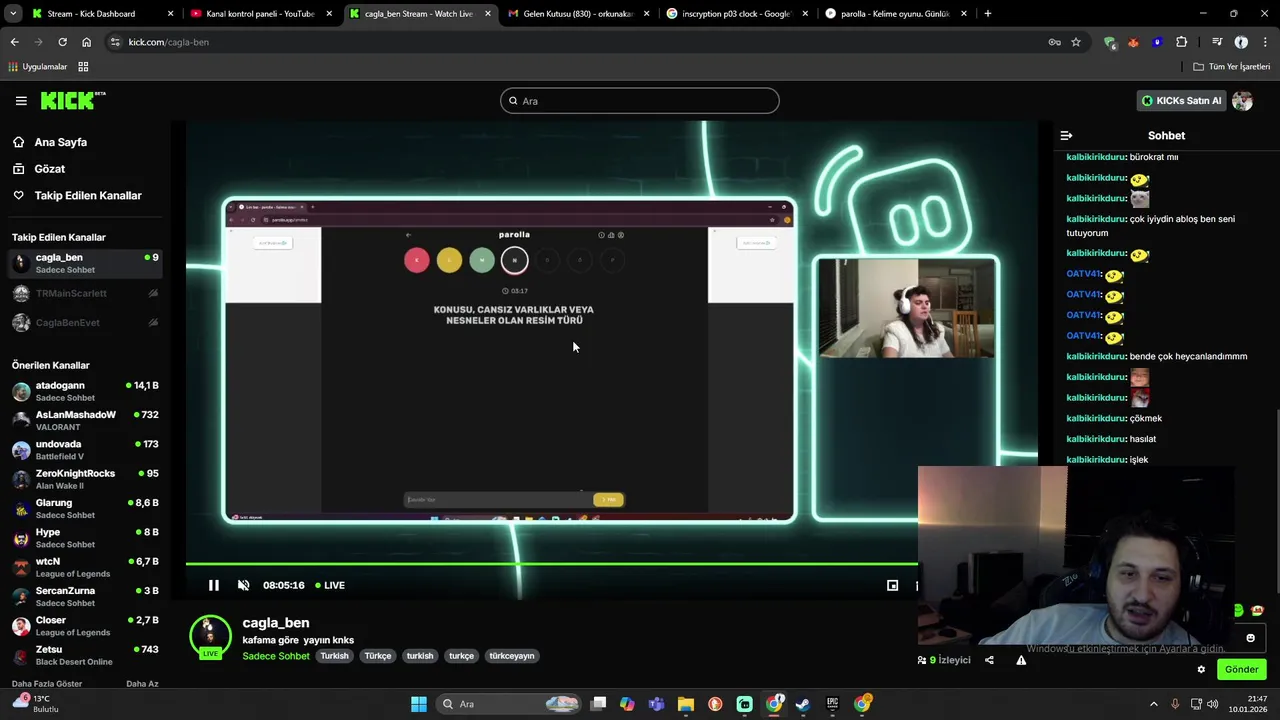Image resolution: width=1280 pixels, height=720 pixels.
Task: Open the Kick user profile avatar
Action: [1242, 100]
